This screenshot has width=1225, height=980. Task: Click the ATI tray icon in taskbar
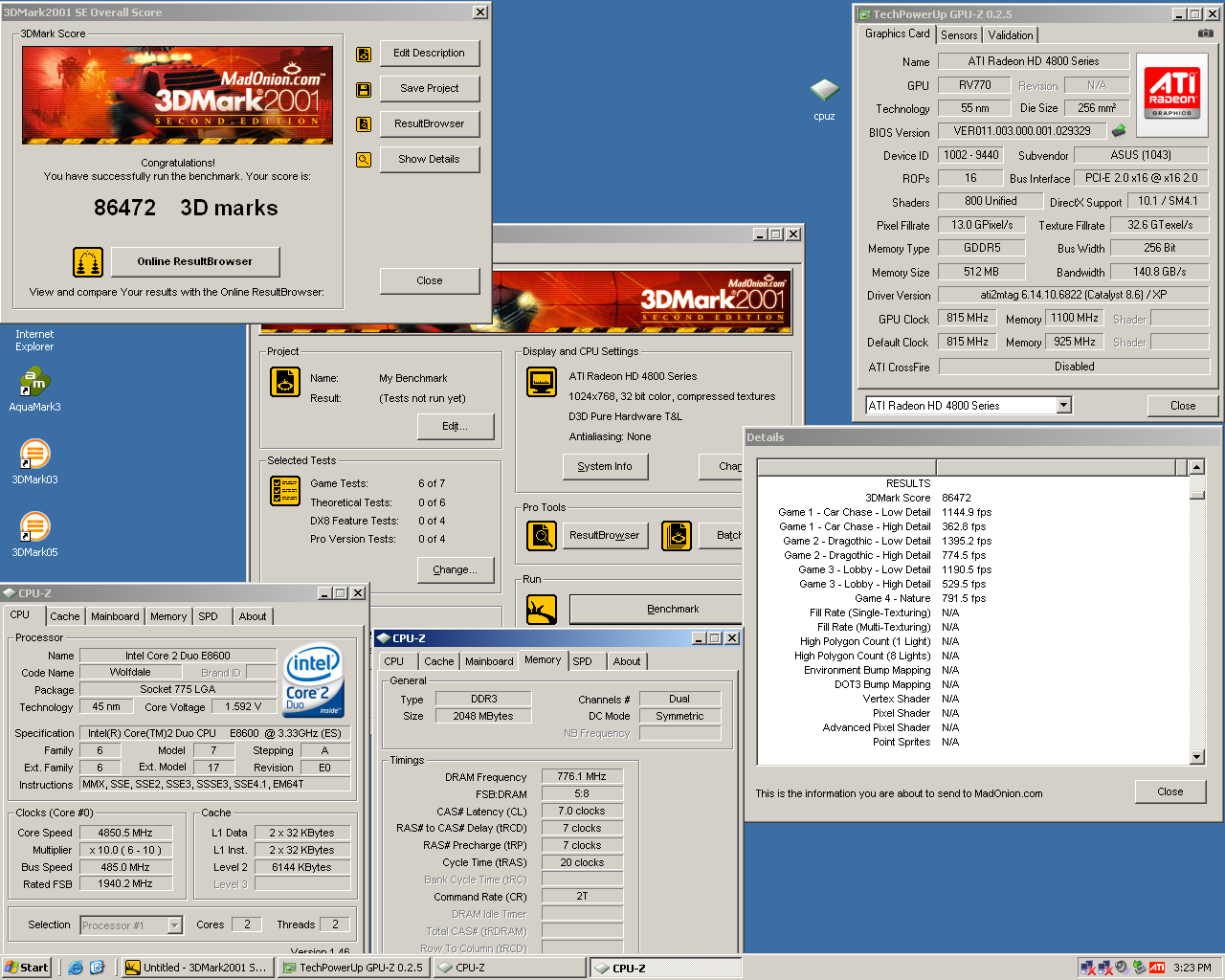(1157, 968)
